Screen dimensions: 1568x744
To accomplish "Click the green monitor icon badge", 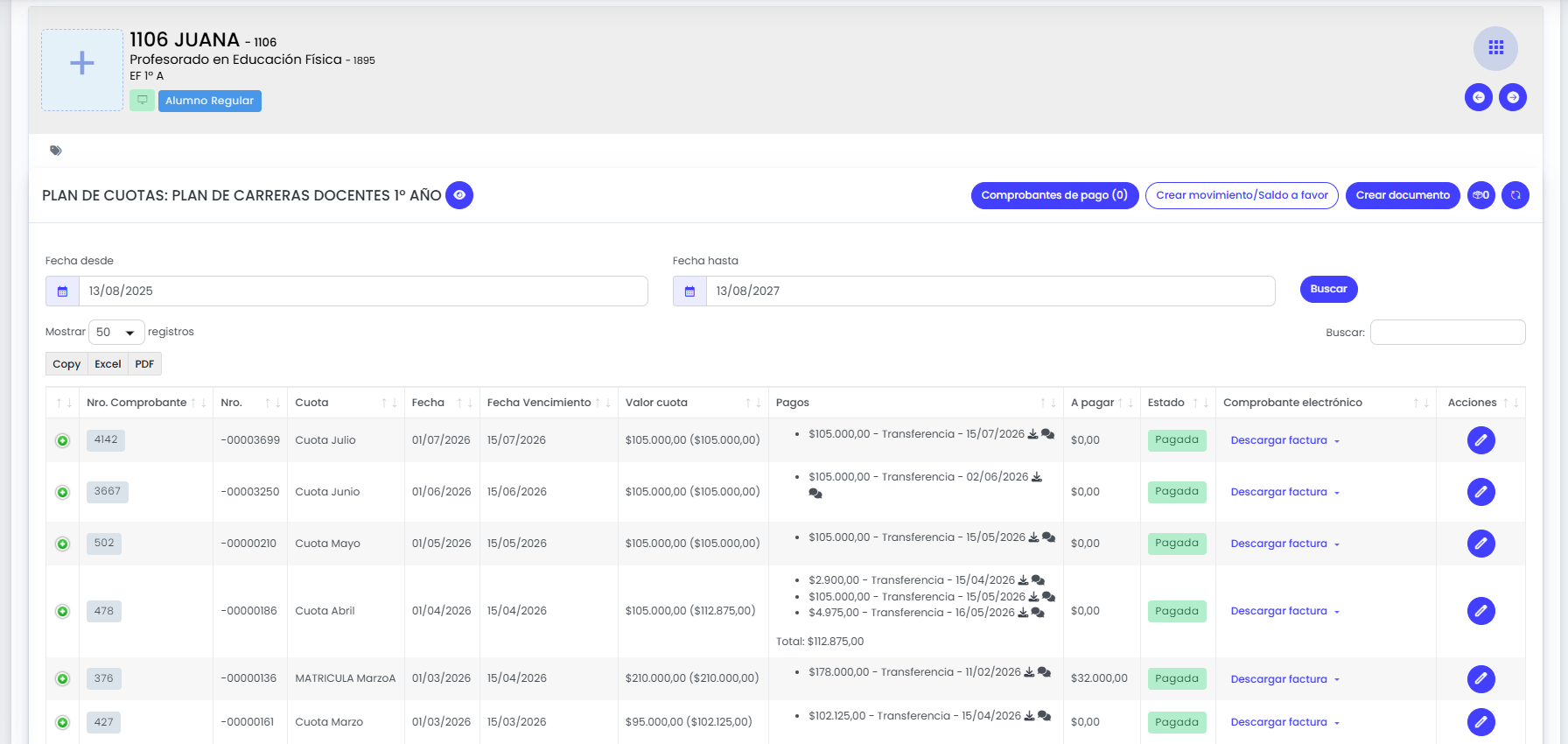I will coord(142,101).
